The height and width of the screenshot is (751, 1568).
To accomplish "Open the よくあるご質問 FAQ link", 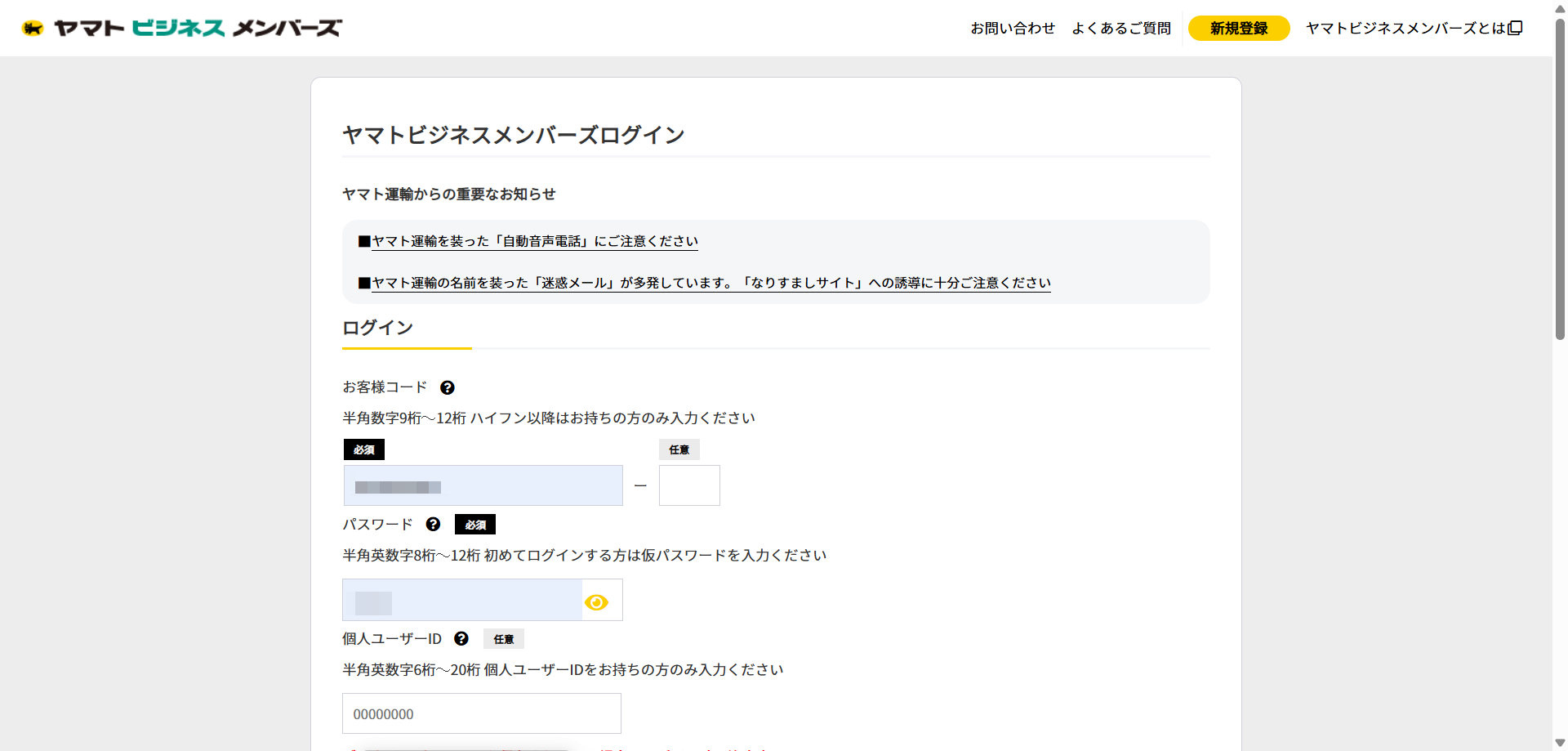I will (1121, 29).
